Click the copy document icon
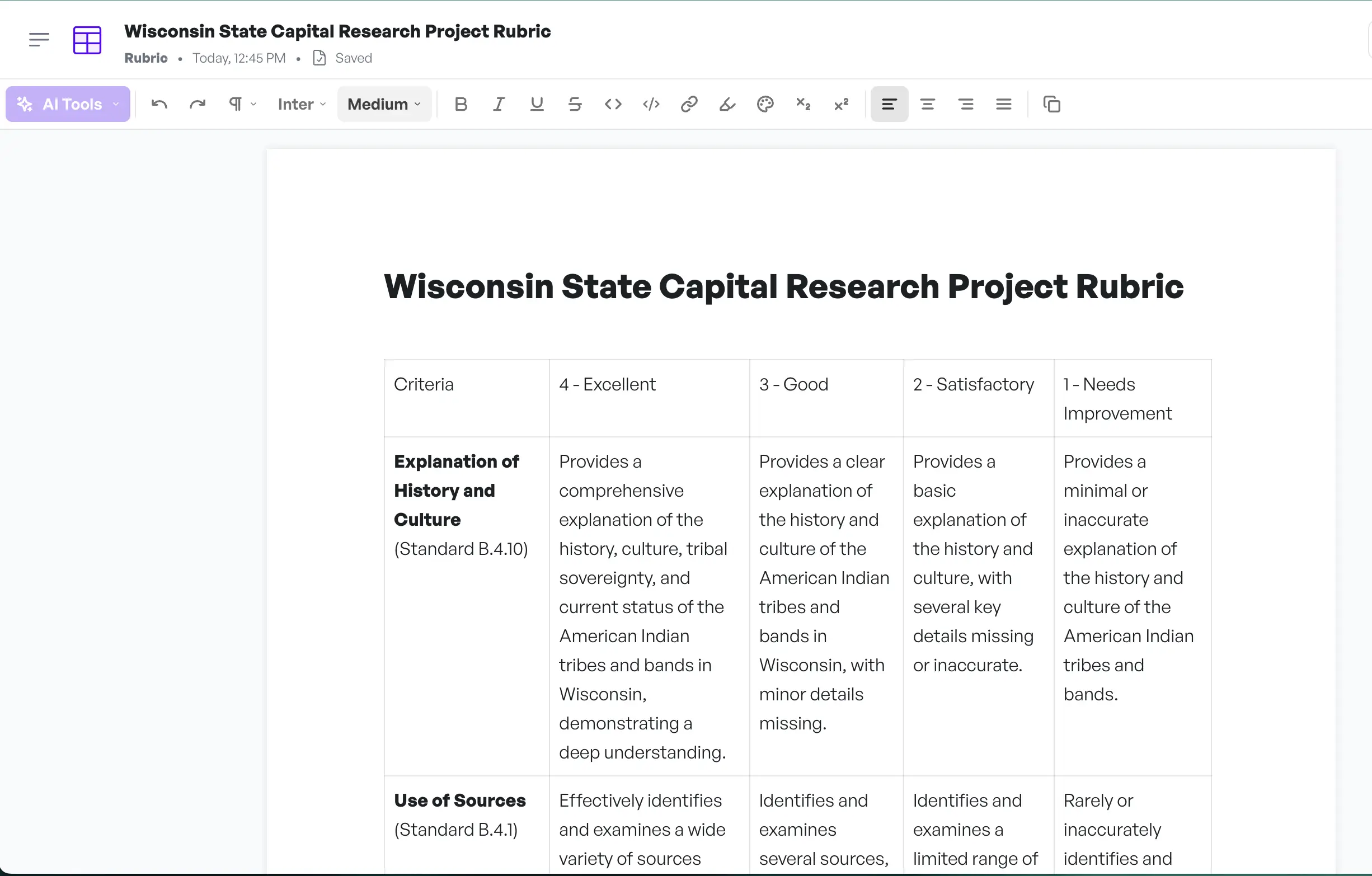Image resolution: width=1372 pixels, height=876 pixels. tap(1052, 104)
